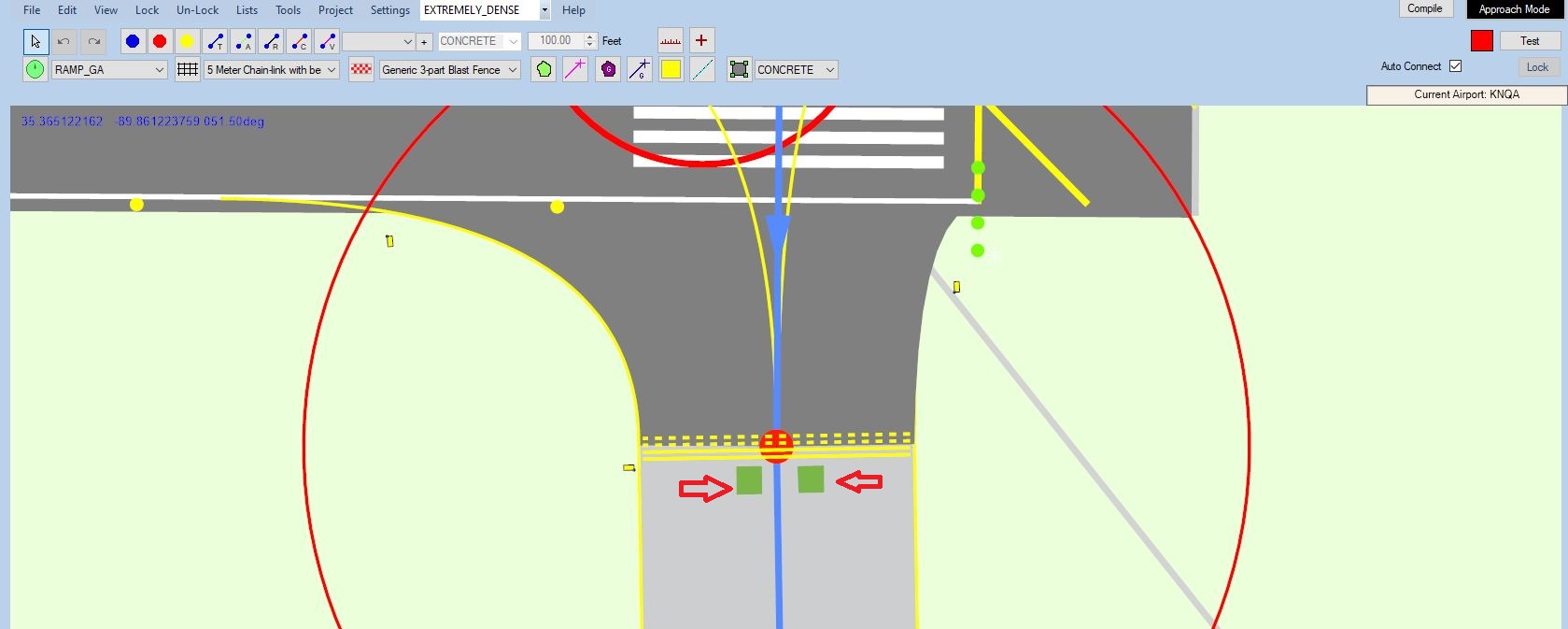
Task: Click the blue coordinates readout text
Action: [143, 122]
